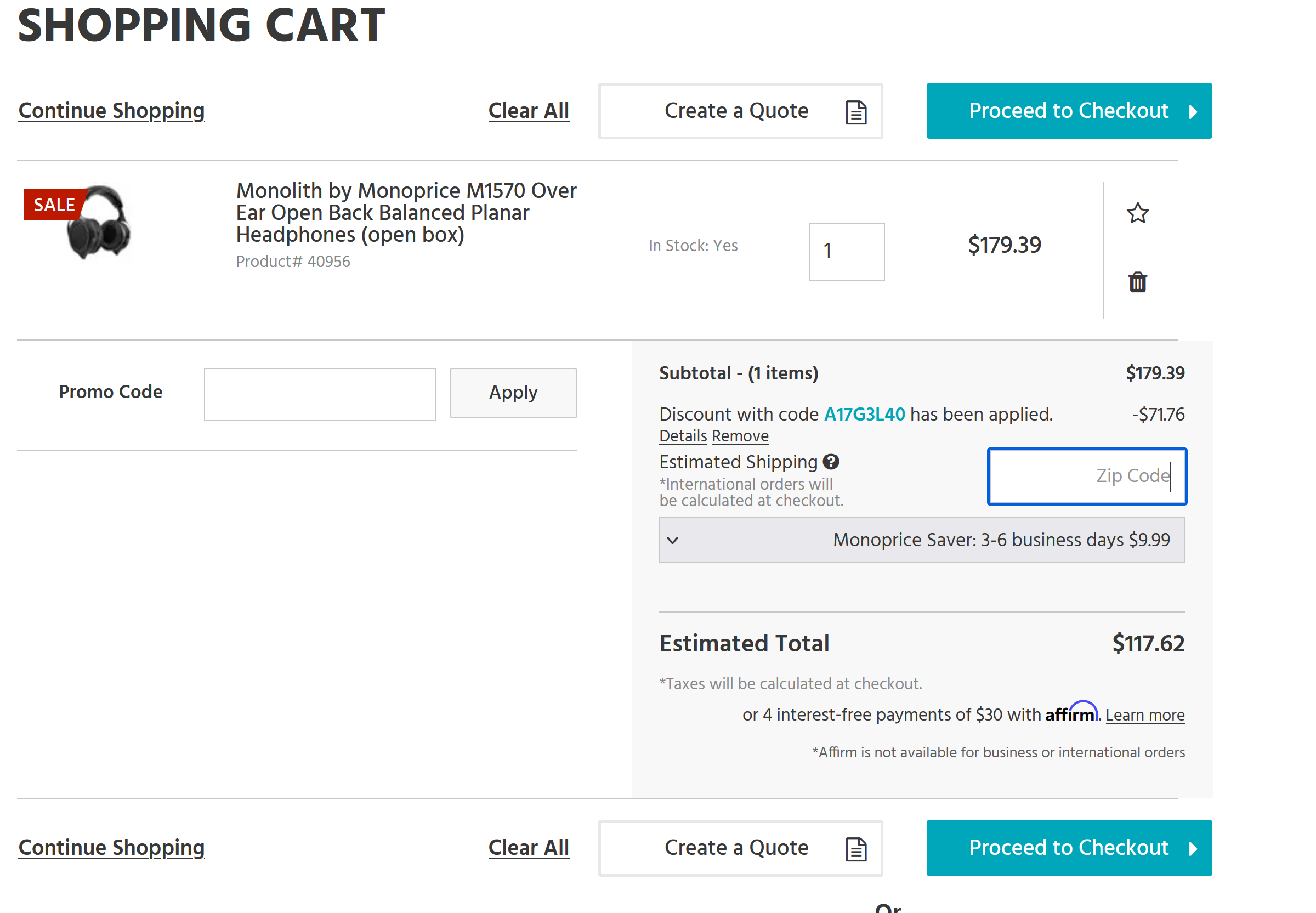This screenshot has height=913, width=1316.
Task: Select the quantity field showing 1
Action: 847,251
